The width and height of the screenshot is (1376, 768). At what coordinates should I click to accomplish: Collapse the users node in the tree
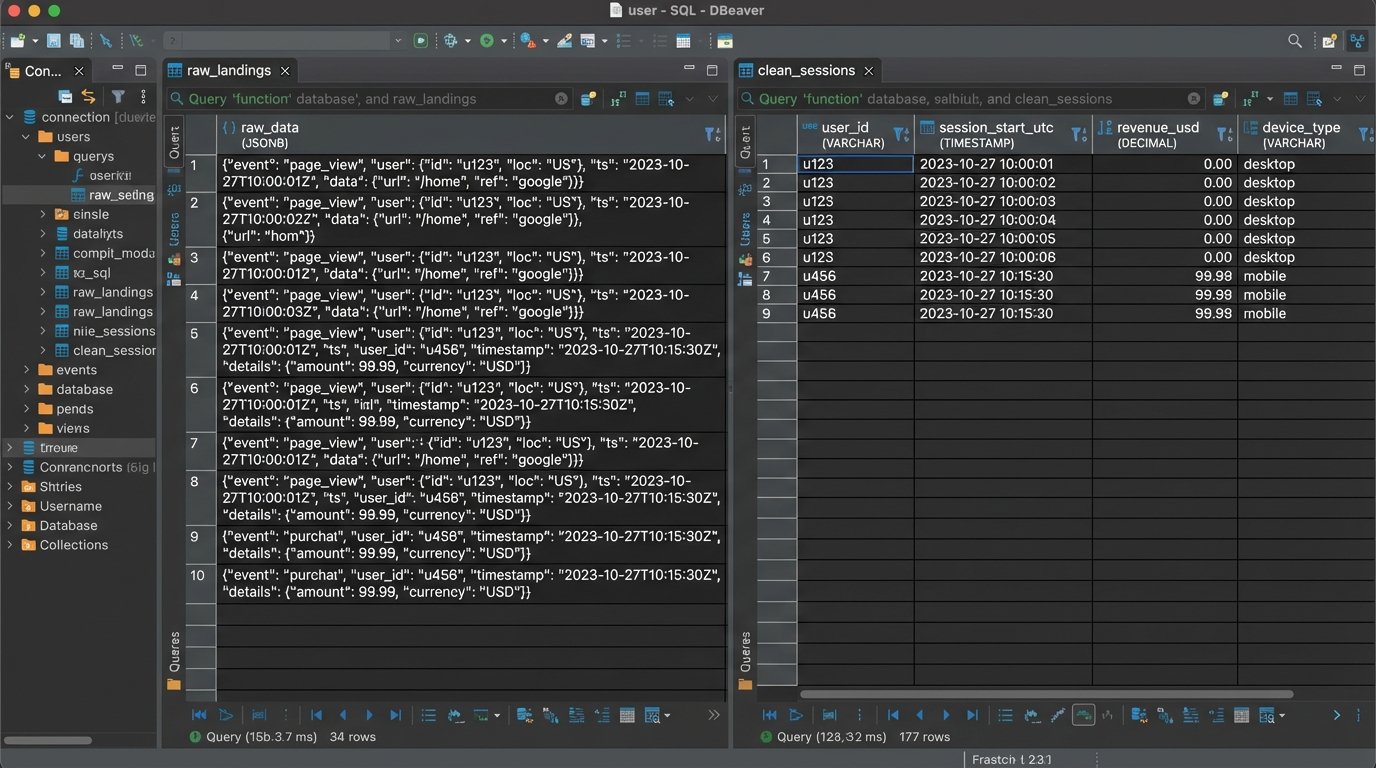pyautogui.click(x=27, y=137)
